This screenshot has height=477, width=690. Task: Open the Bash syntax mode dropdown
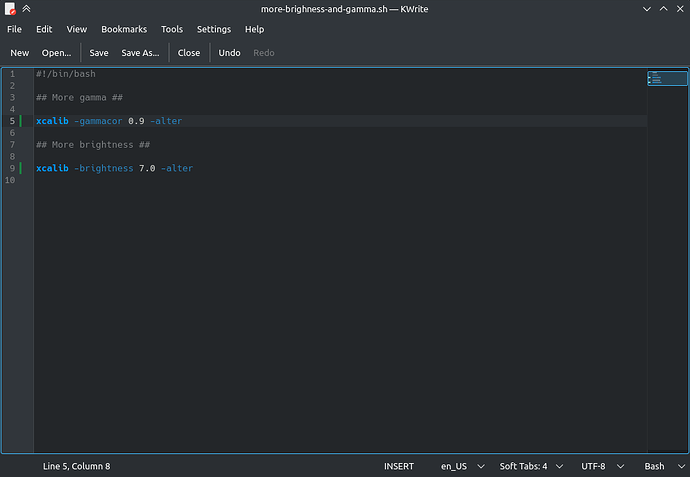pos(664,466)
